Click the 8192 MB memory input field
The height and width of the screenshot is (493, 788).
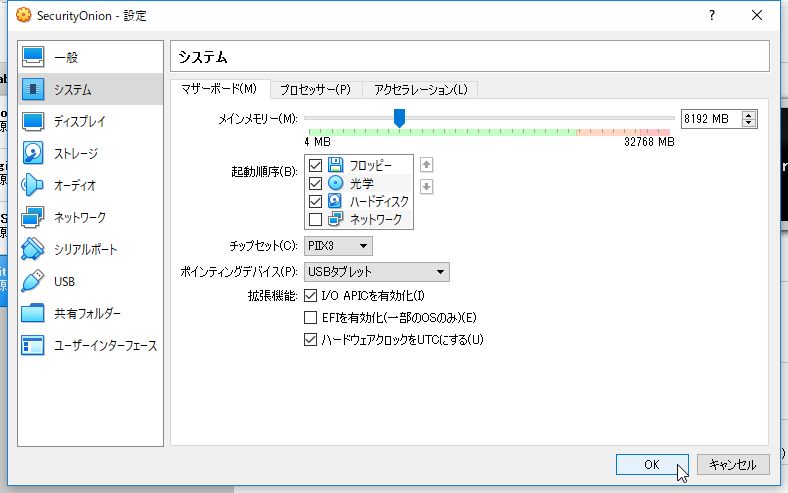pyautogui.click(x=711, y=119)
